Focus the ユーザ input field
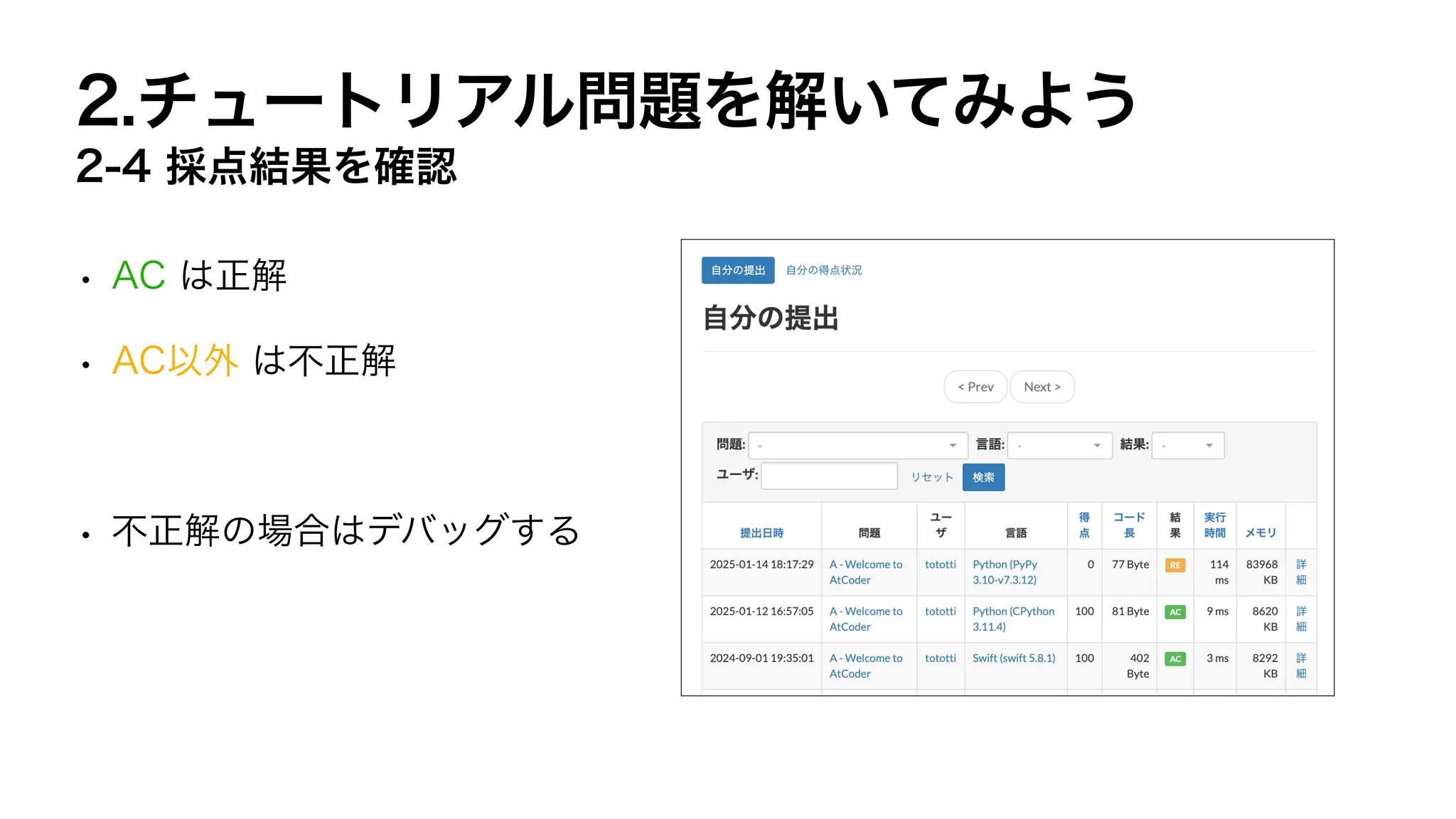The height and width of the screenshot is (819, 1456). coord(829,476)
